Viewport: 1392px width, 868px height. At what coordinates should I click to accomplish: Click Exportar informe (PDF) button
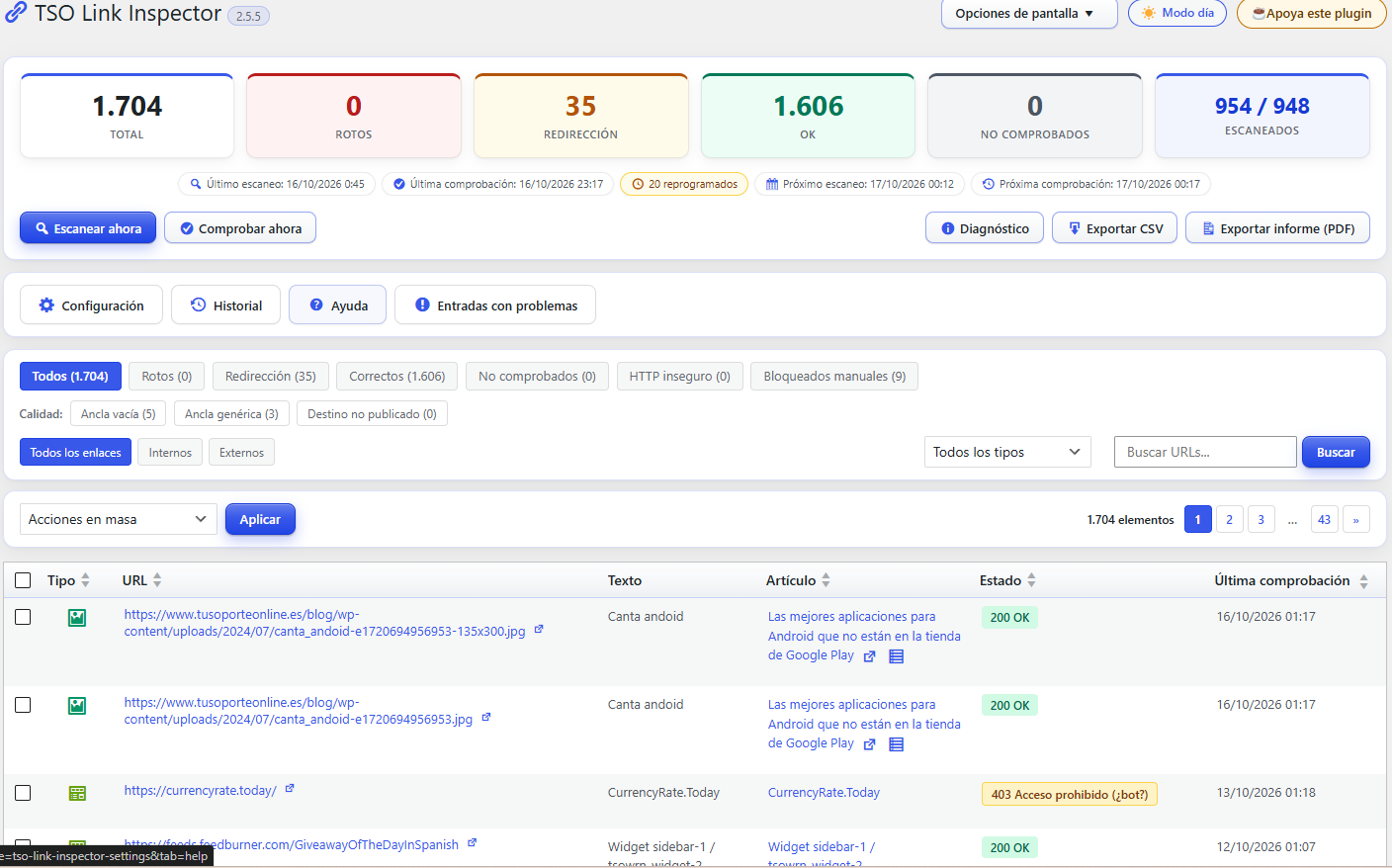coord(1277,228)
